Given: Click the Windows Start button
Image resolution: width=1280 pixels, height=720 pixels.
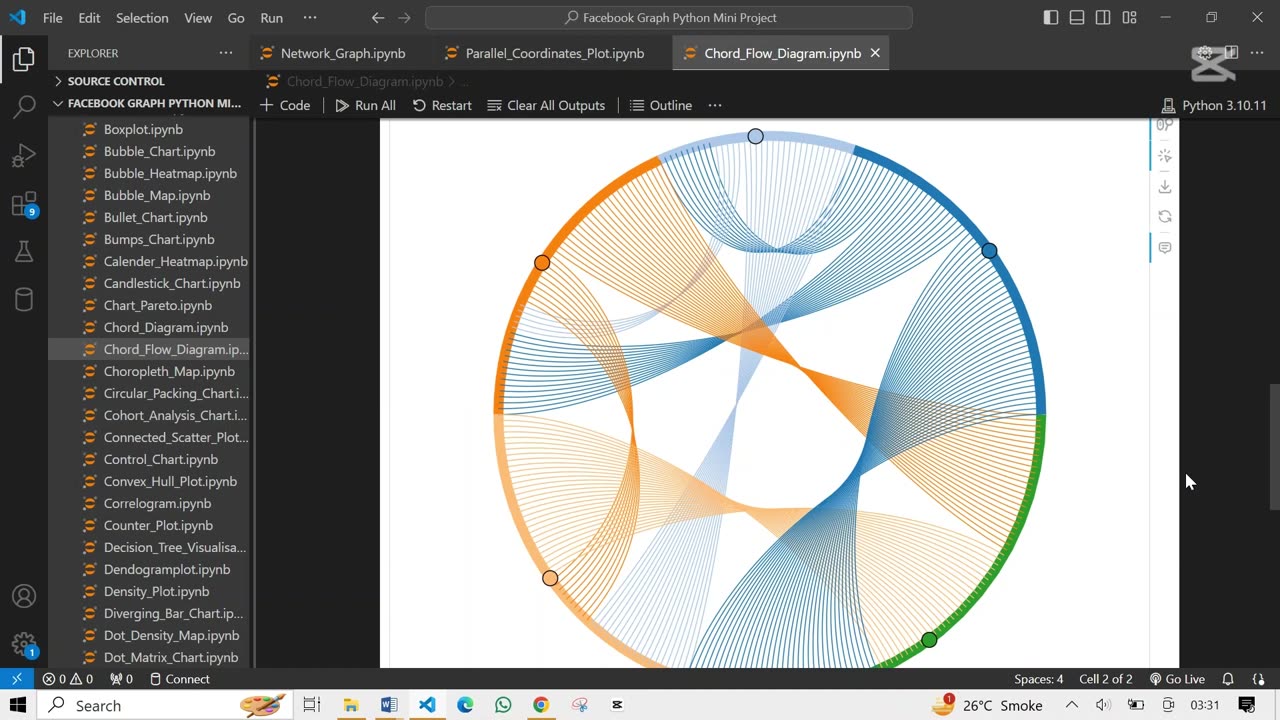Looking at the screenshot, I should 18,705.
